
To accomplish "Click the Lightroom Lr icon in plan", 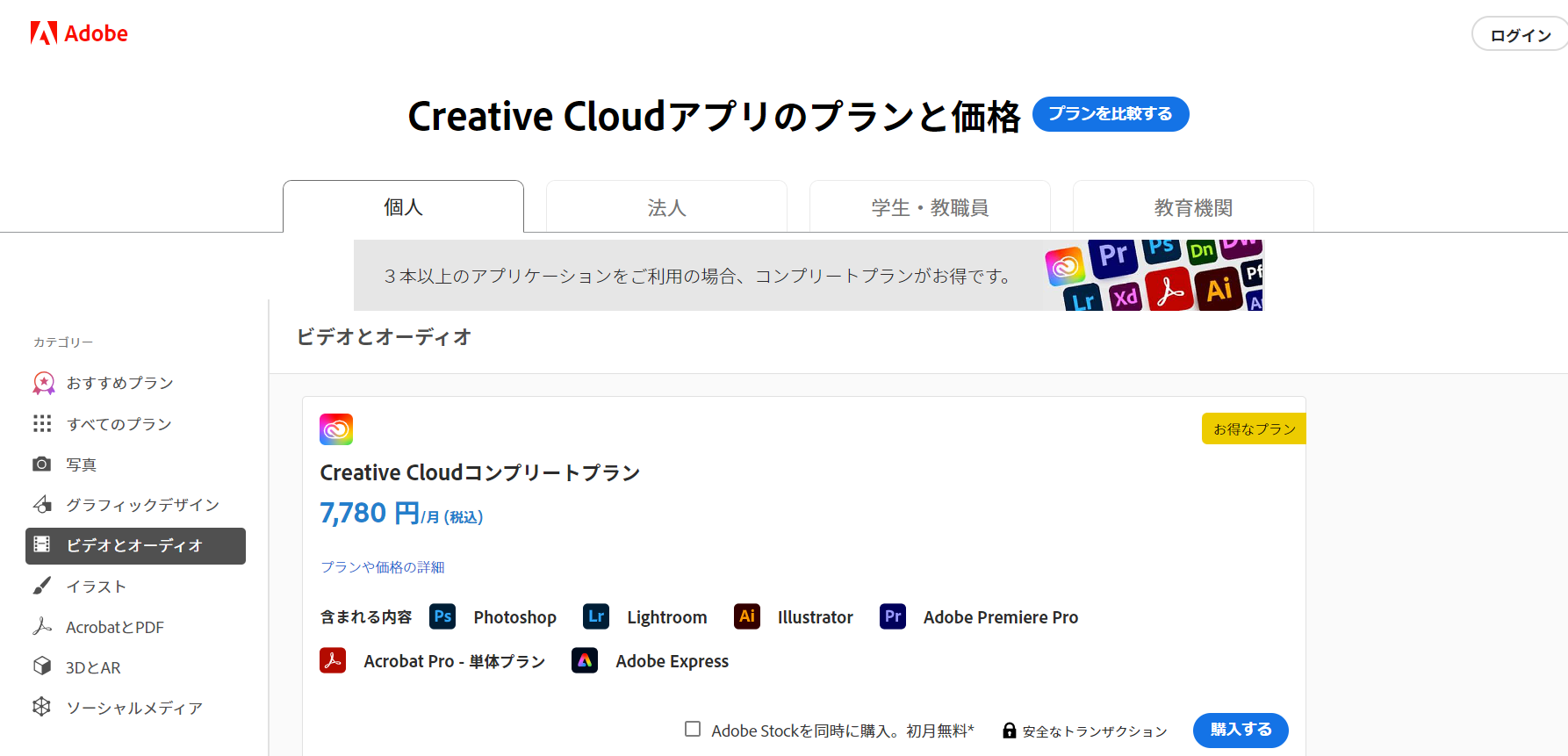I will tap(596, 616).
